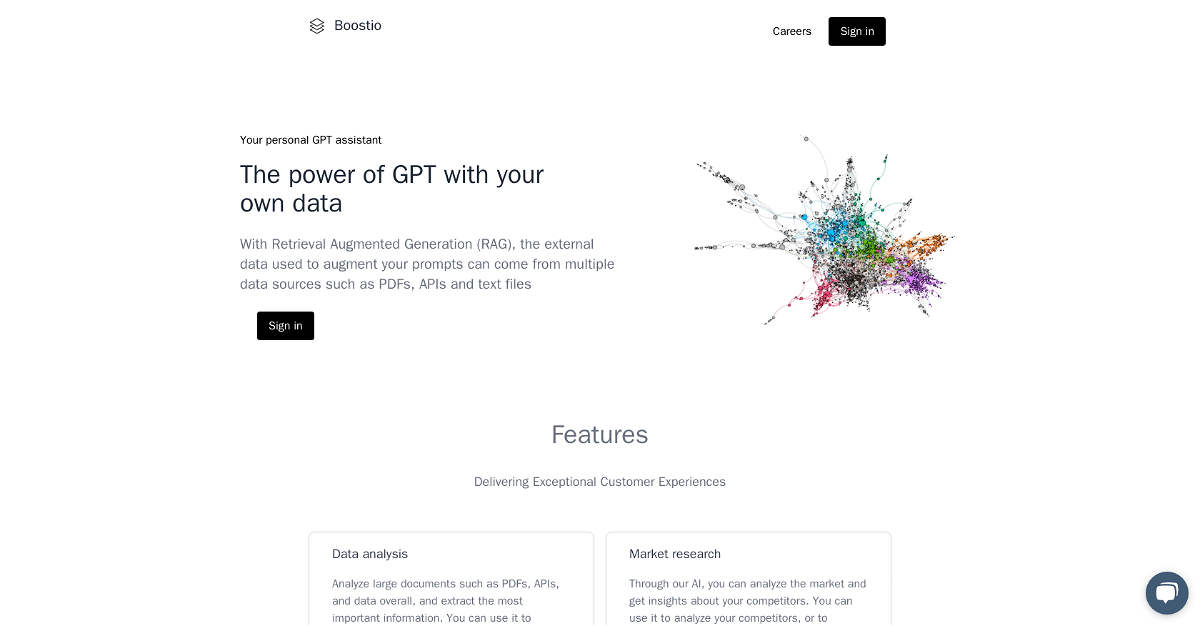
Task: Click the Retrieval Augmented Generation description paragraph
Action: pyautogui.click(x=427, y=264)
